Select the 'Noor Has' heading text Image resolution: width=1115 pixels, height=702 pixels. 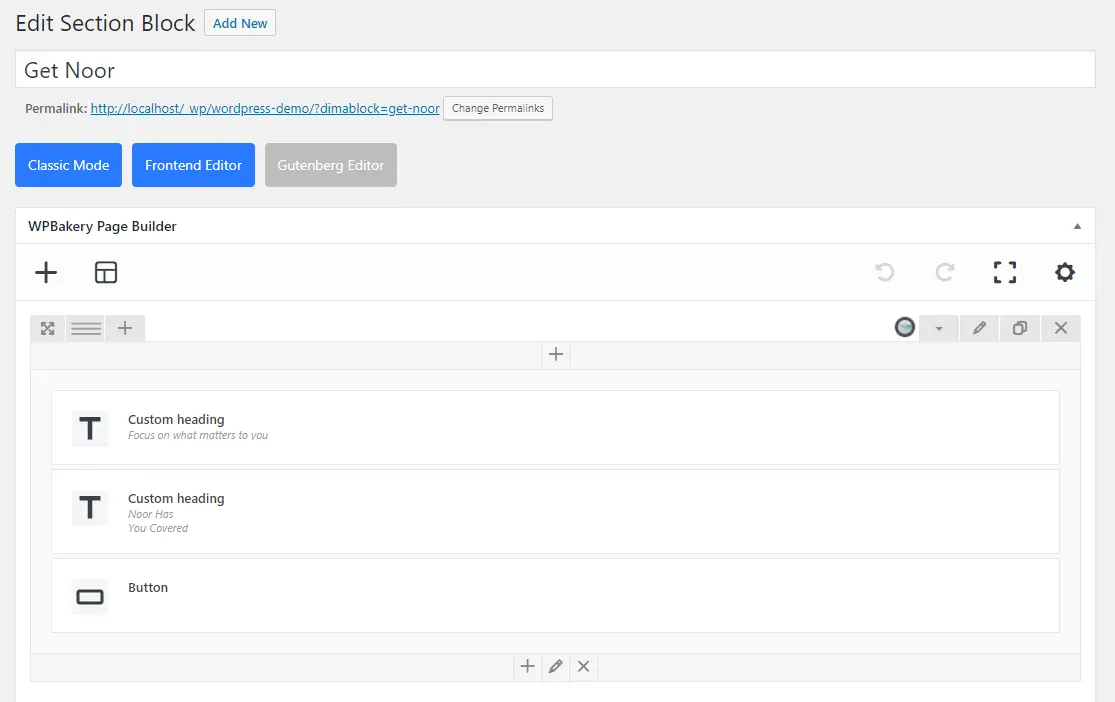tap(151, 514)
